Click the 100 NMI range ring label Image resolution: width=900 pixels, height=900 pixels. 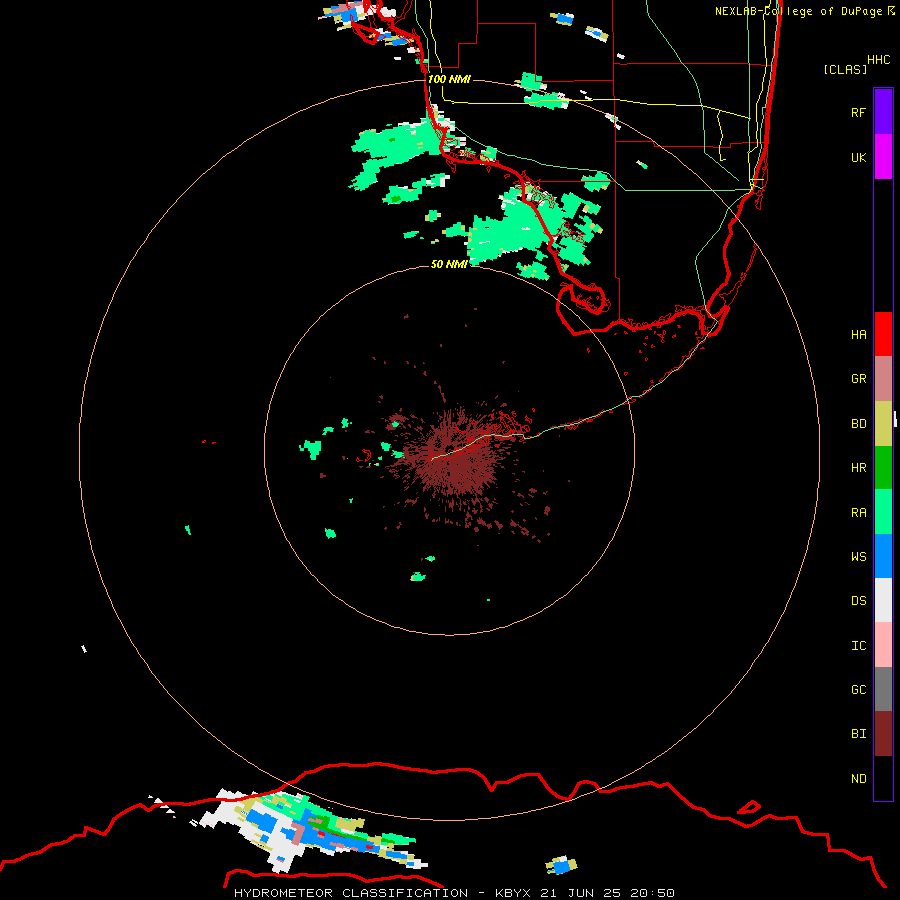(449, 79)
